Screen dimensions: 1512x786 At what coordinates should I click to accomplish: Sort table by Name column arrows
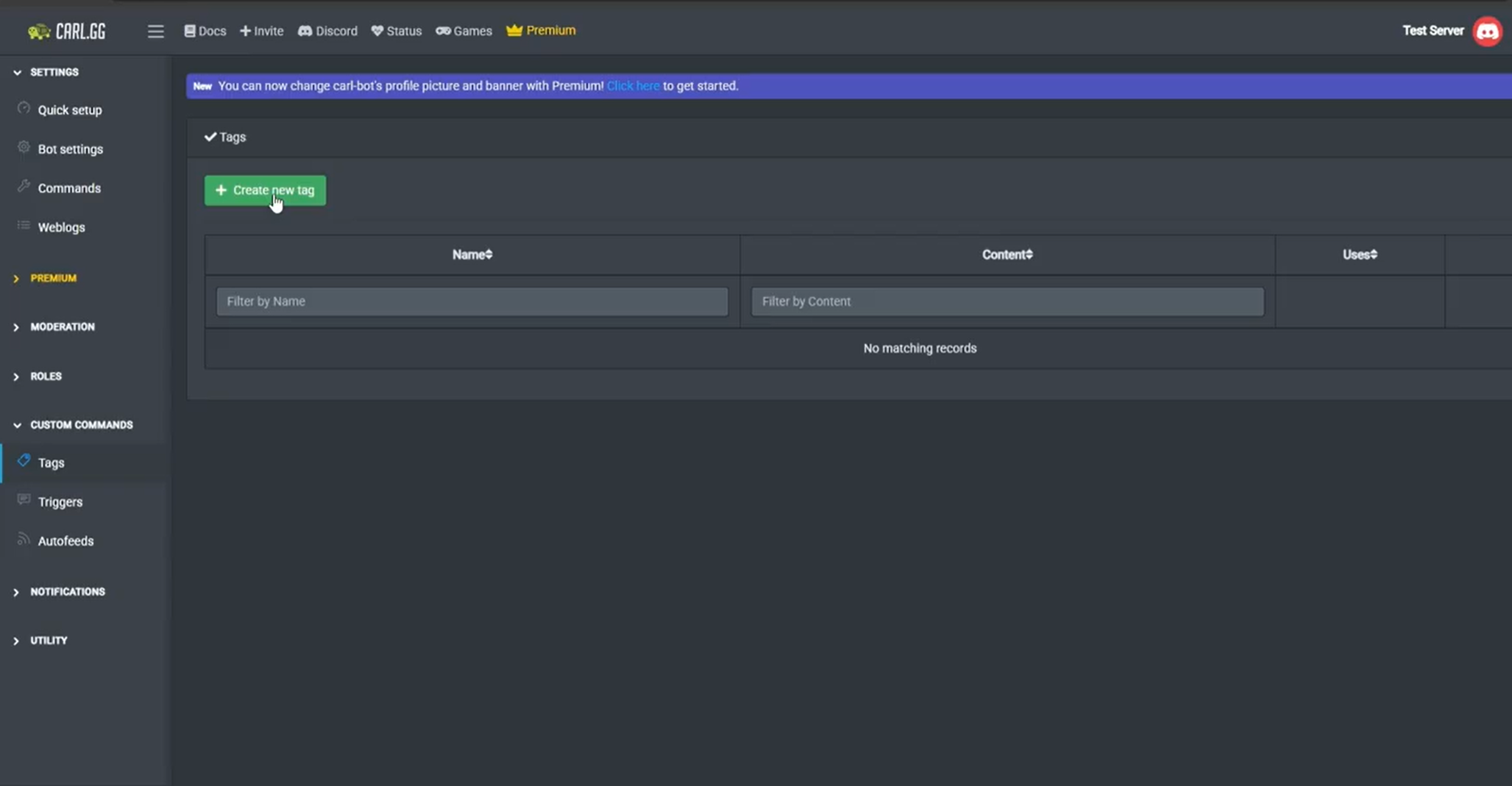coord(489,254)
